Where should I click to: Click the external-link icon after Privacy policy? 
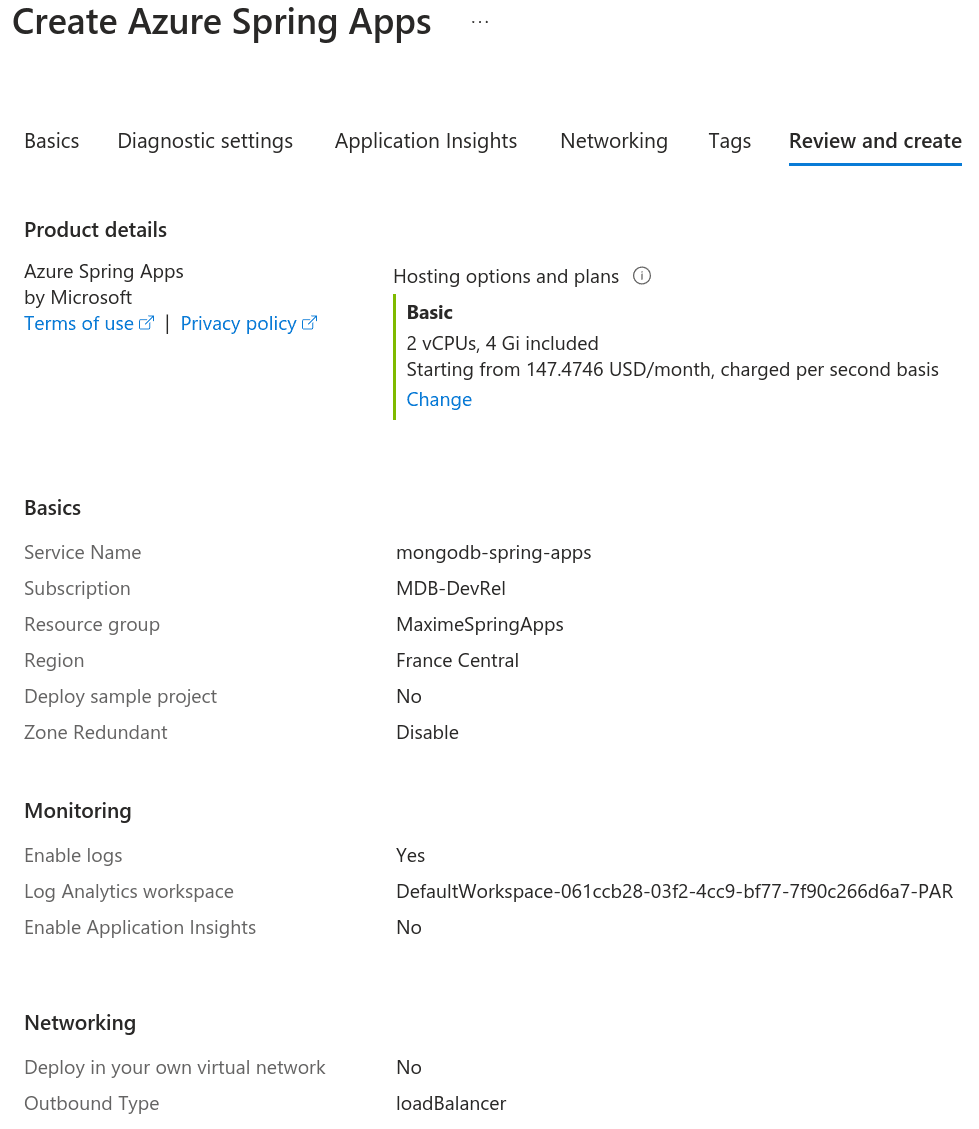coord(310,323)
